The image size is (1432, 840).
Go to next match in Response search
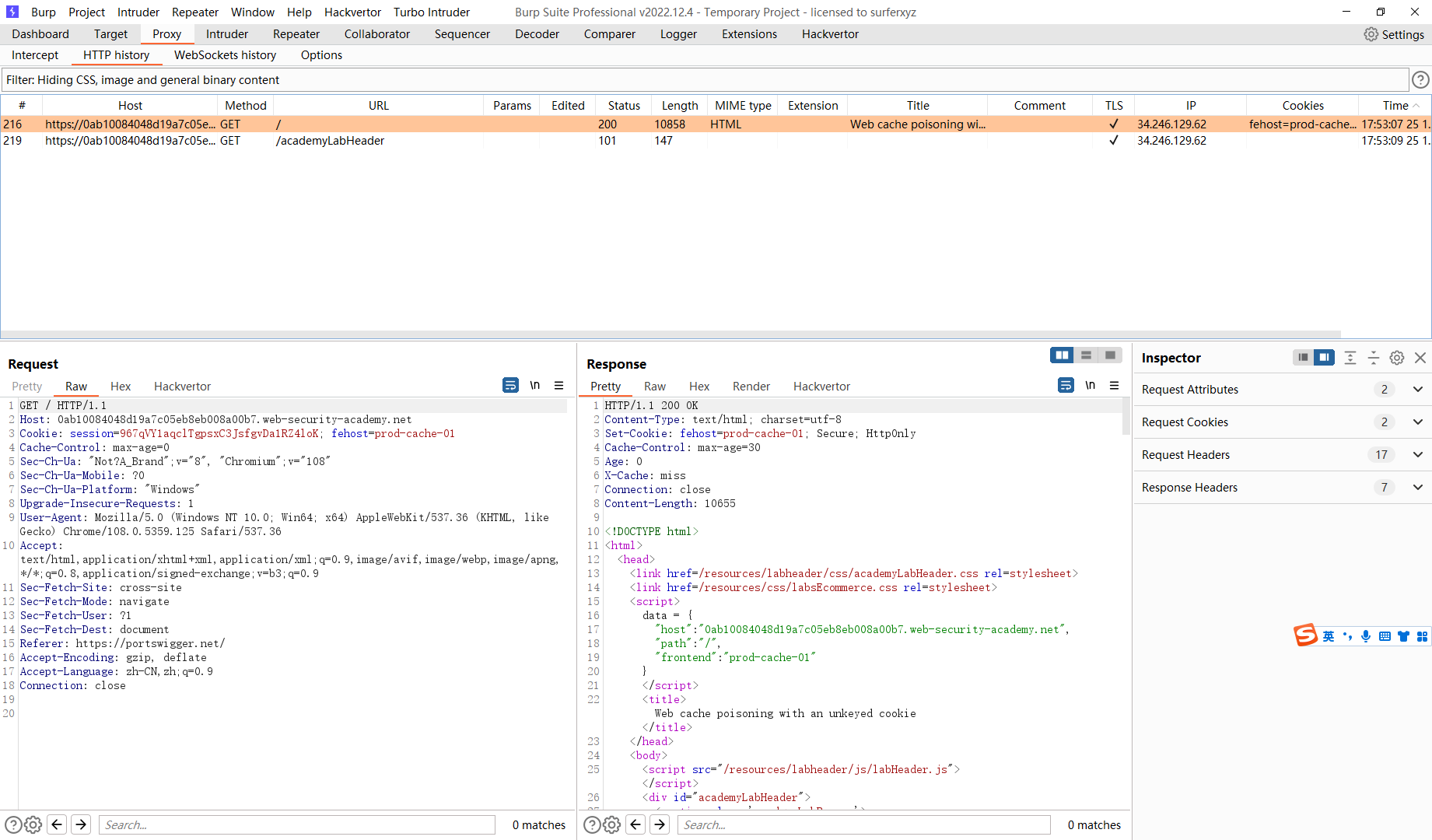pos(660,824)
